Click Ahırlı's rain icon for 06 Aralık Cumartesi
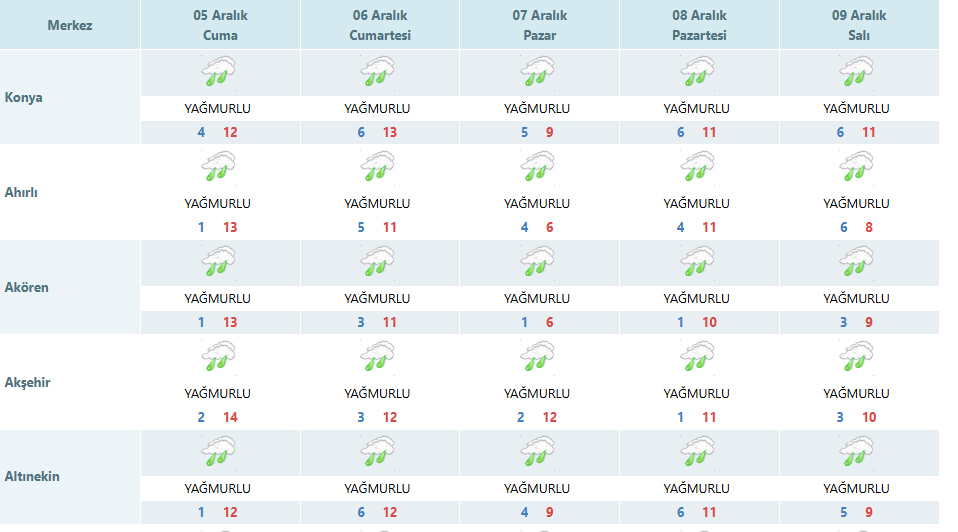Viewport: 958px width, 532px height. [377, 167]
